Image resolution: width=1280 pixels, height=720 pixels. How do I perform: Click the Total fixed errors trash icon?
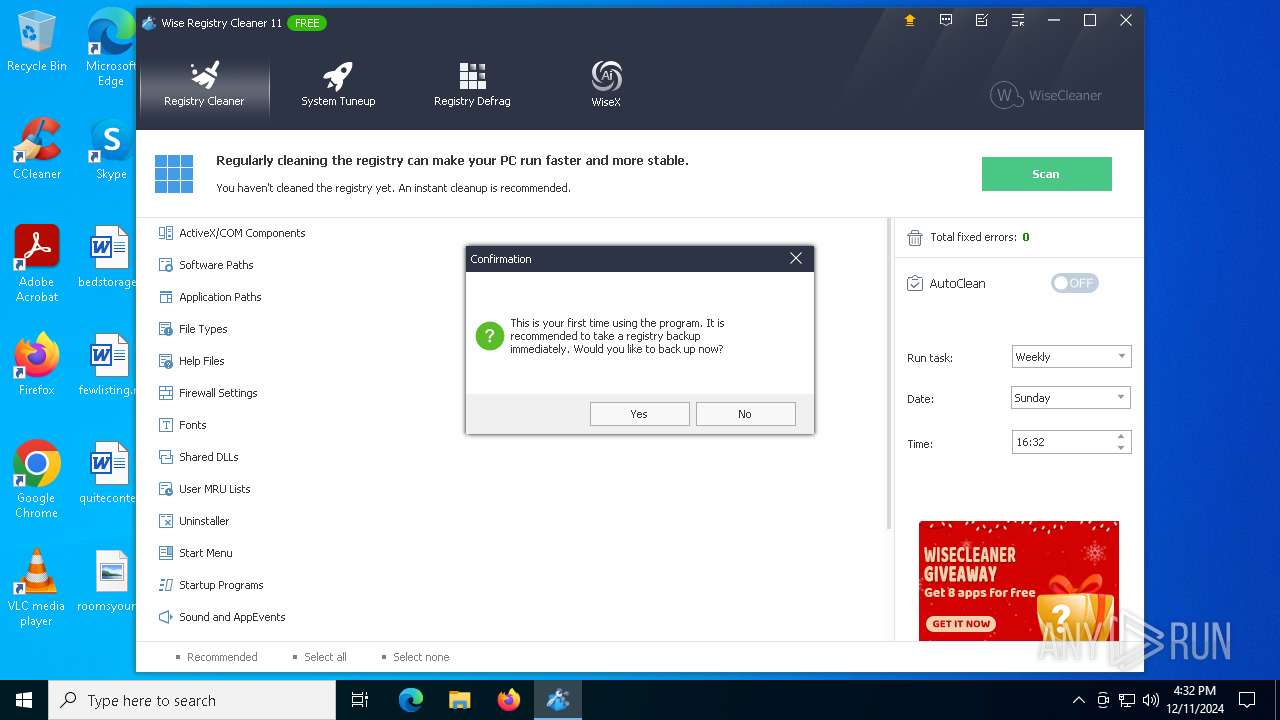tap(914, 238)
